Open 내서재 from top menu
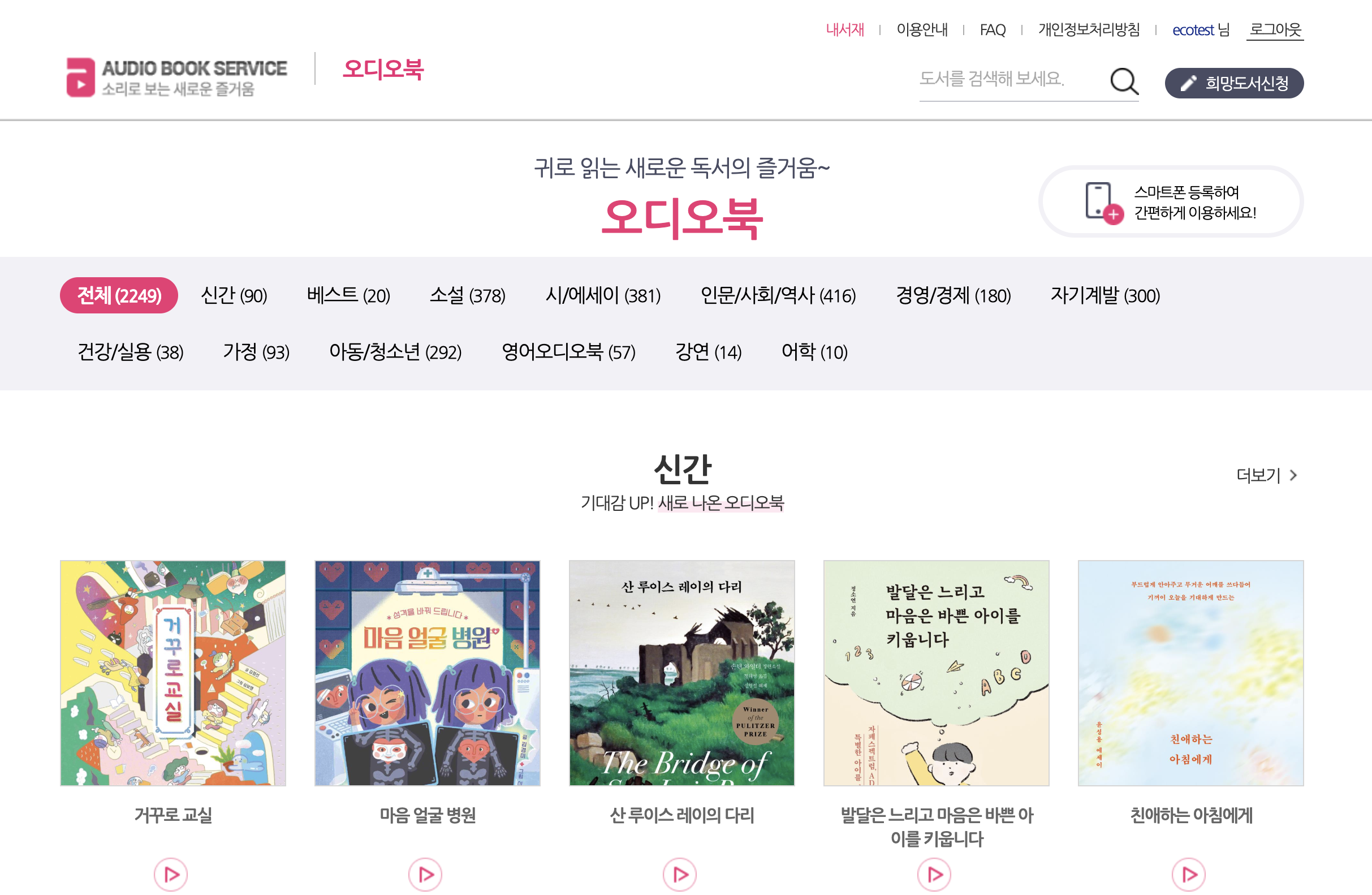1372x895 pixels. click(844, 29)
